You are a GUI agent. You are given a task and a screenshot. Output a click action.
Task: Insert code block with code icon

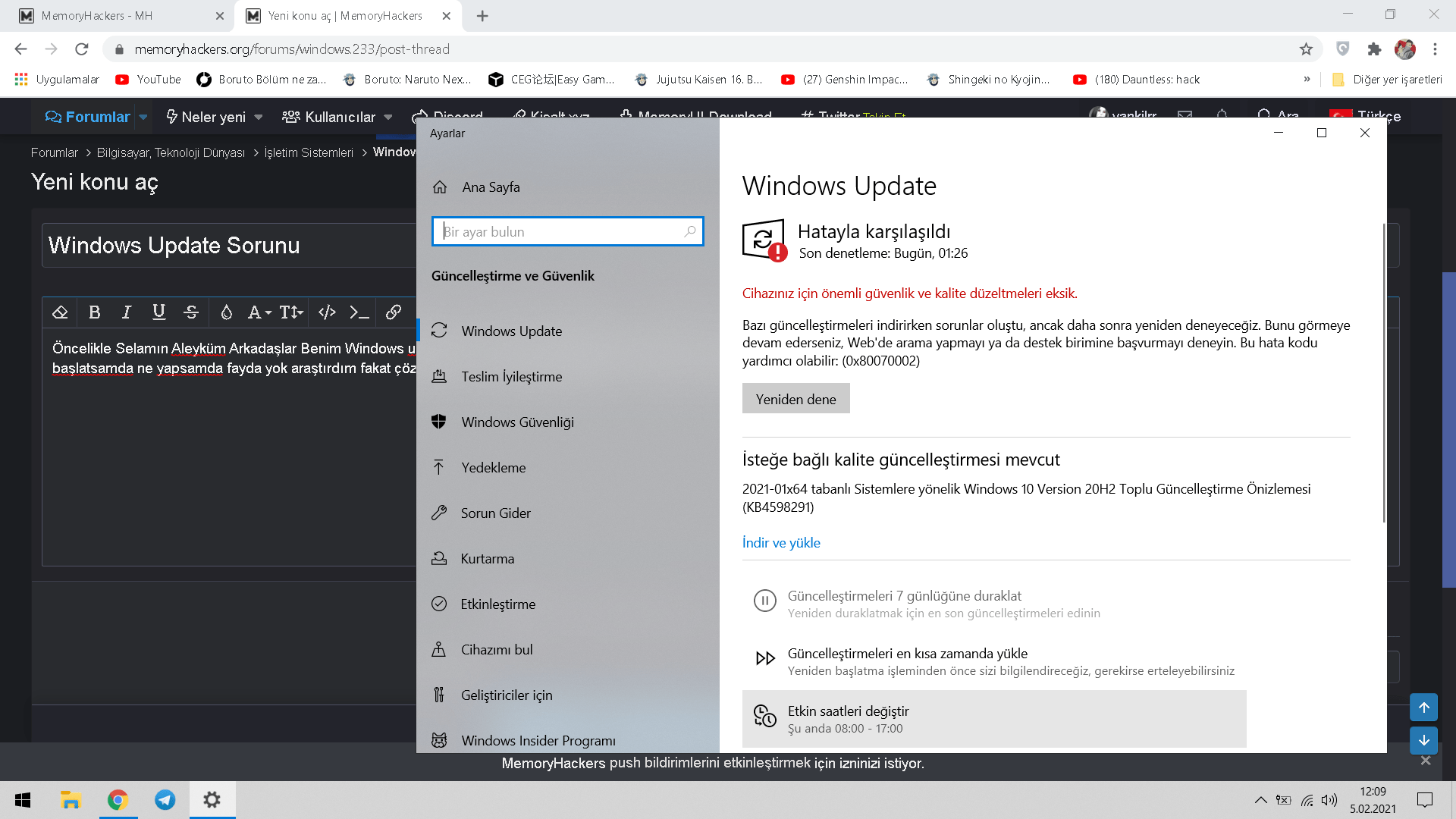[327, 312]
